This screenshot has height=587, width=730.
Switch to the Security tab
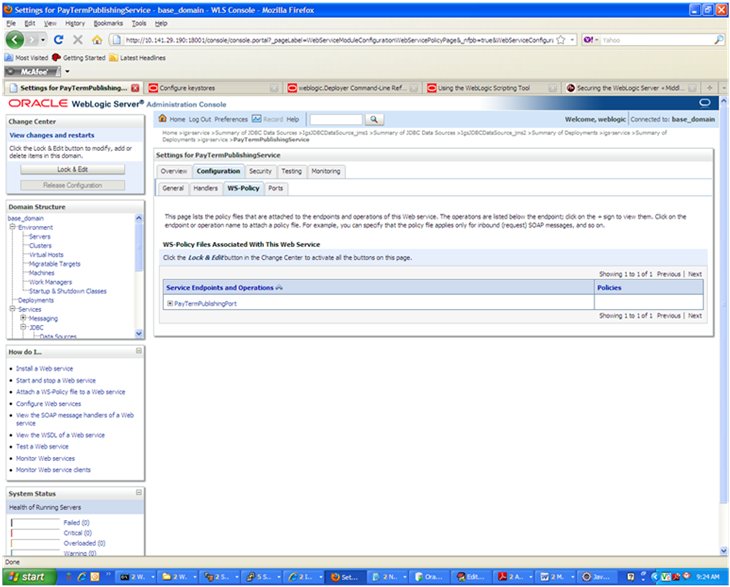(x=260, y=171)
